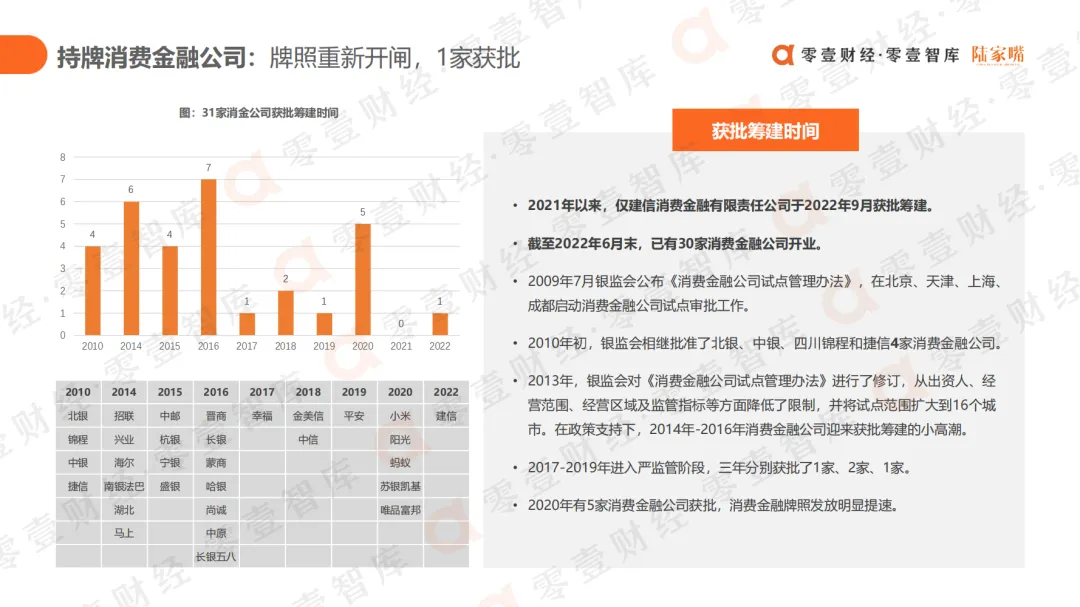Click the table cell 盛银
The width and height of the screenshot is (1080, 607).
(170, 486)
